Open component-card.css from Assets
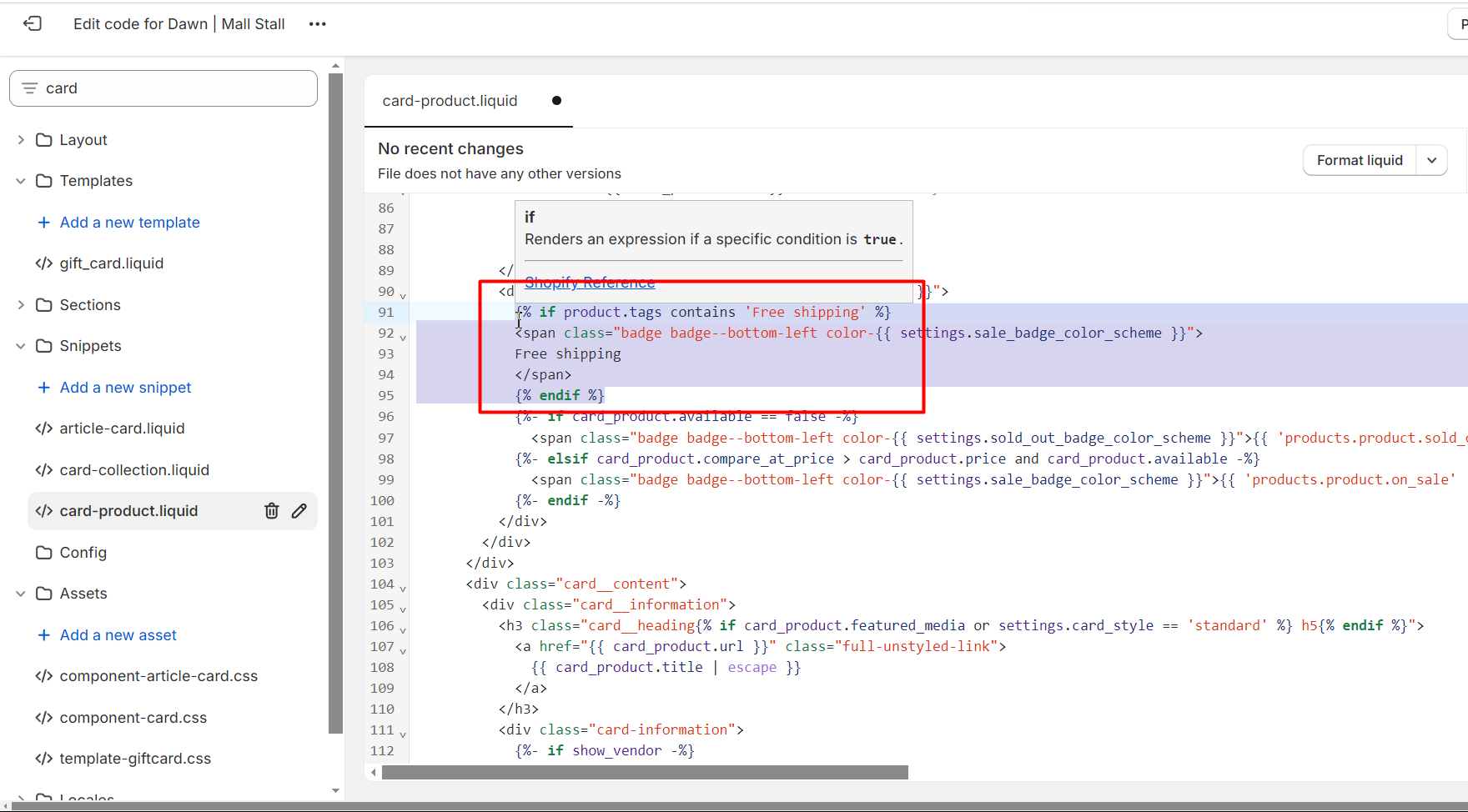 coord(133,718)
